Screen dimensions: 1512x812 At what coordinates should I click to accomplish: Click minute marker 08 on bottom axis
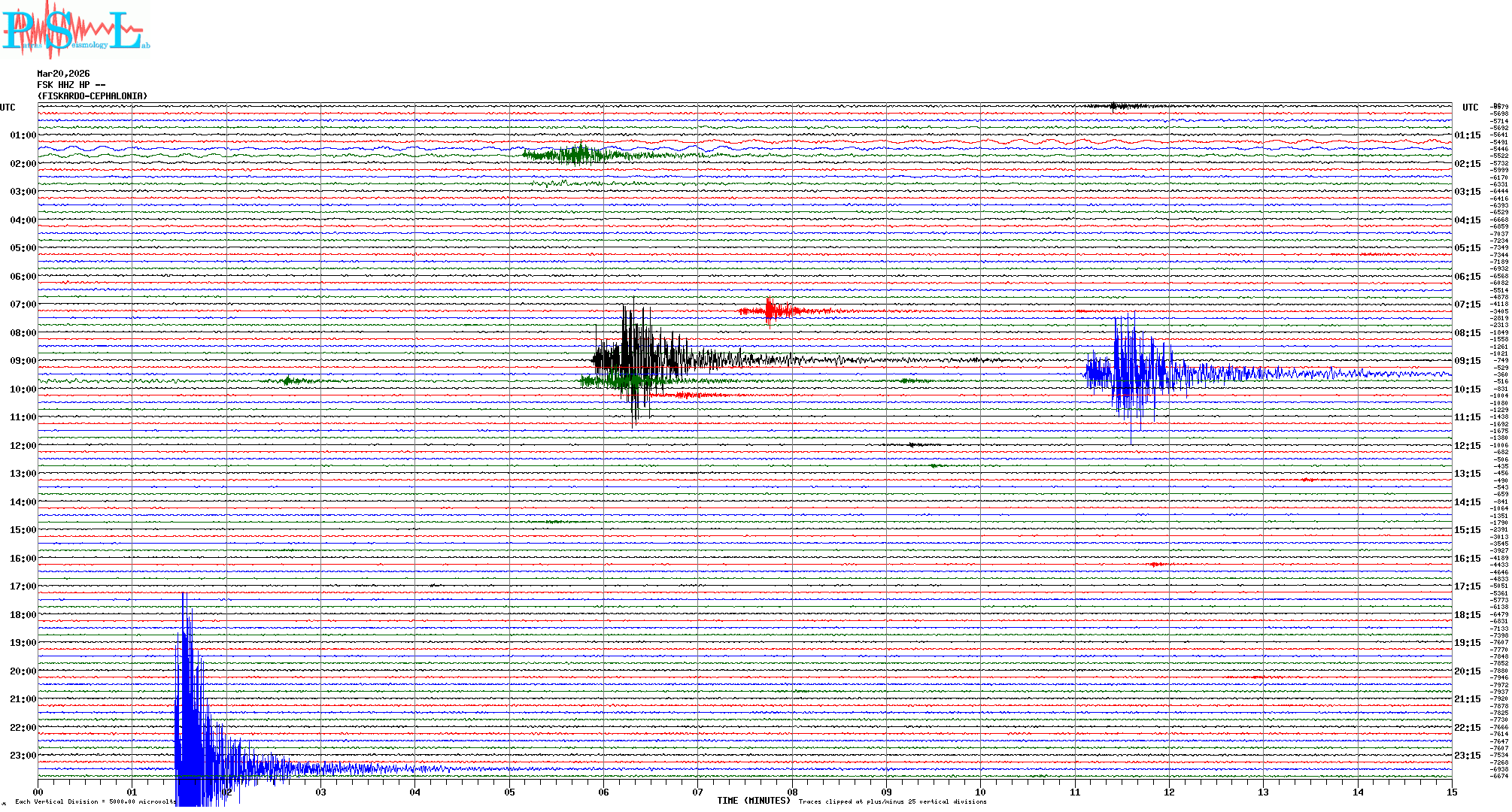[x=792, y=792]
